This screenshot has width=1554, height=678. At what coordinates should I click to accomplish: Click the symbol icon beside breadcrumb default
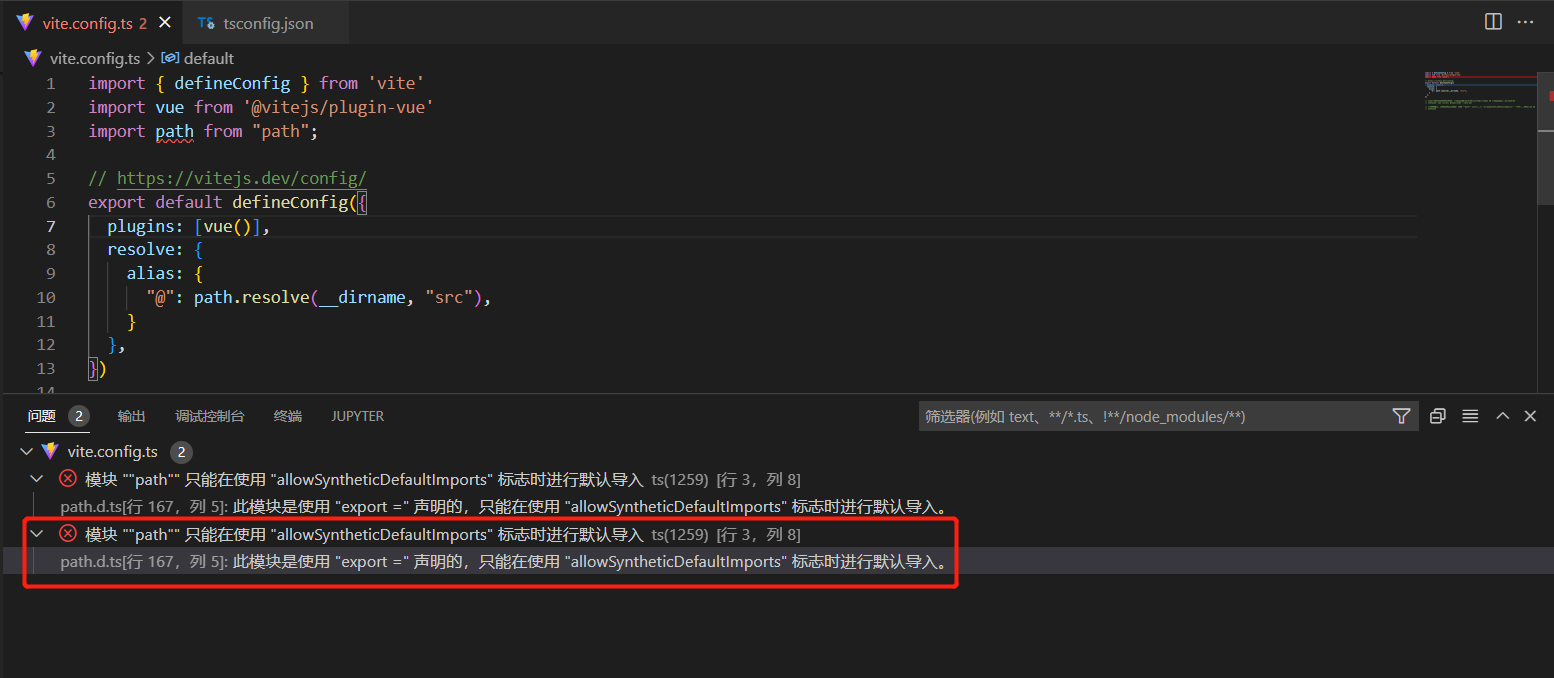pyautogui.click(x=170, y=58)
